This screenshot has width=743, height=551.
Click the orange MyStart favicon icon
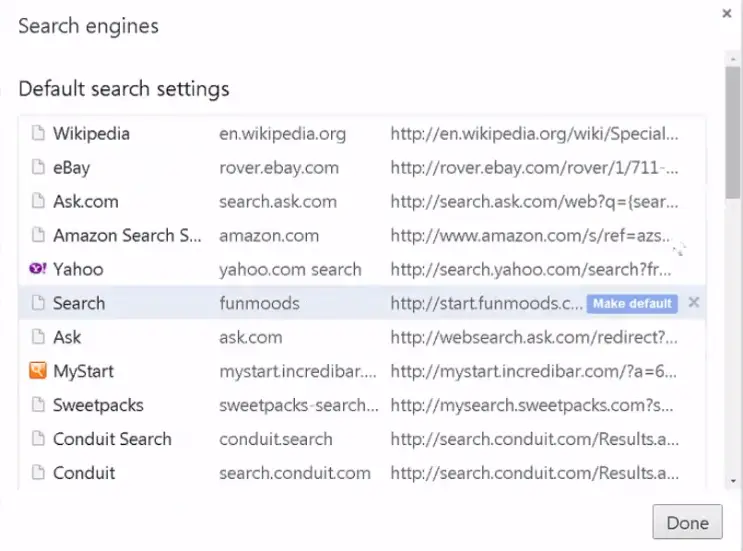click(x=38, y=370)
